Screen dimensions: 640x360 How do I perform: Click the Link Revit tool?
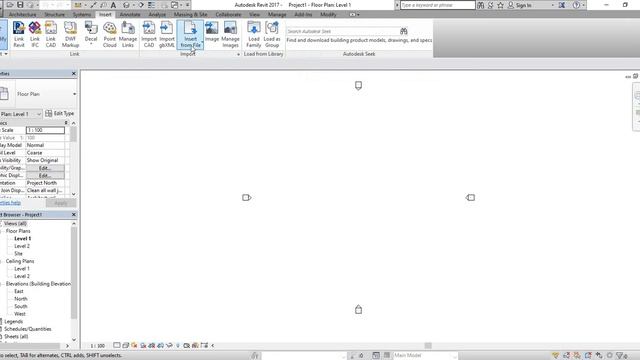click(x=19, y=34)
